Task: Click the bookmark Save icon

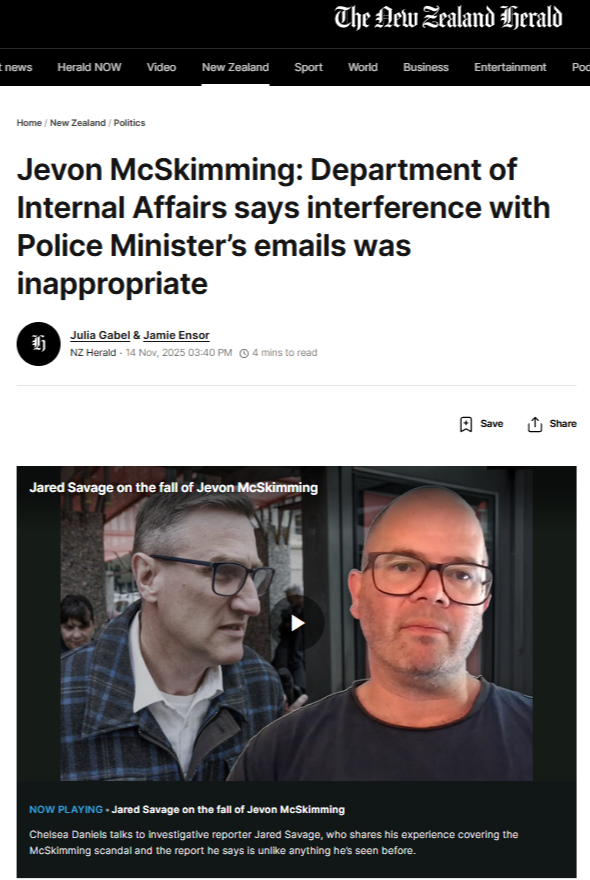Action: pos(465,424)
